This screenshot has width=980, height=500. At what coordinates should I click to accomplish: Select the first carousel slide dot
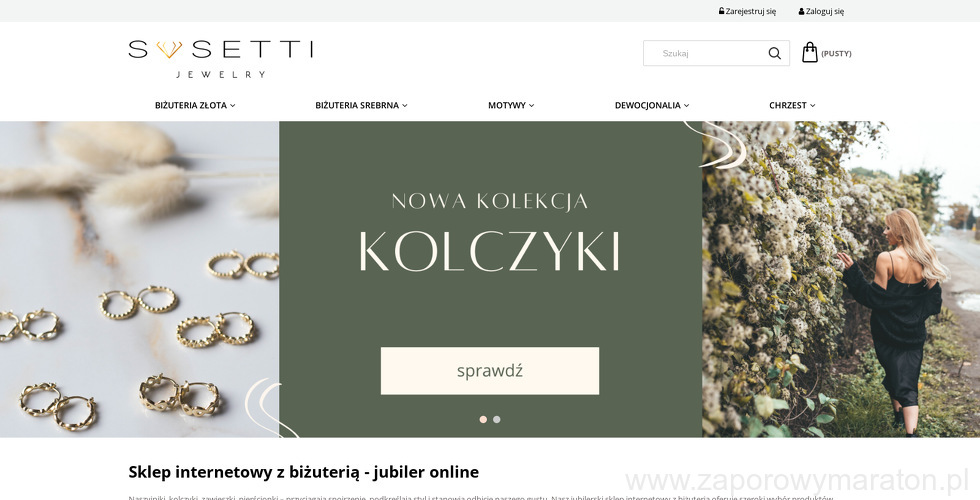(483, 419)
